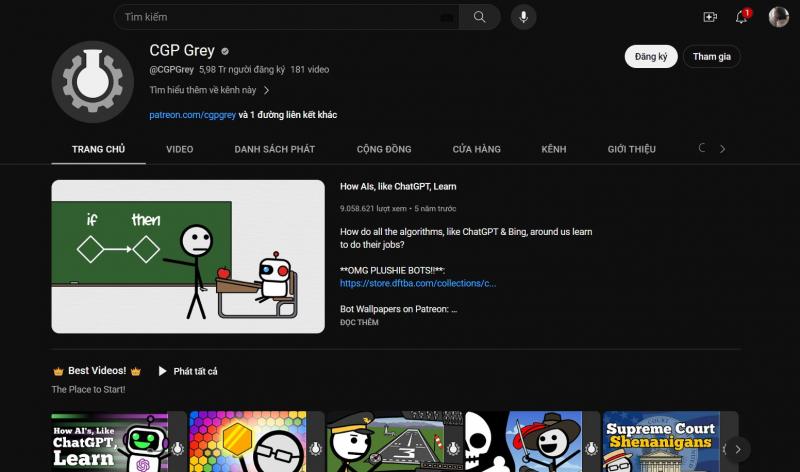This screenshot has width=800, height=472.
Task: Open the 'How AIs, like ChatGPT, Learn' title
Action: pos(398,187)
